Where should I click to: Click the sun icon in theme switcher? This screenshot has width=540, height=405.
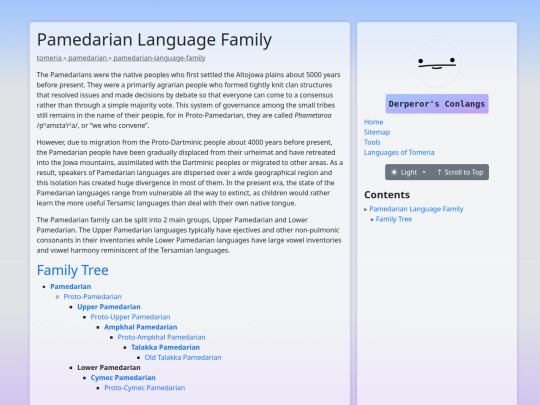(394, 172)
